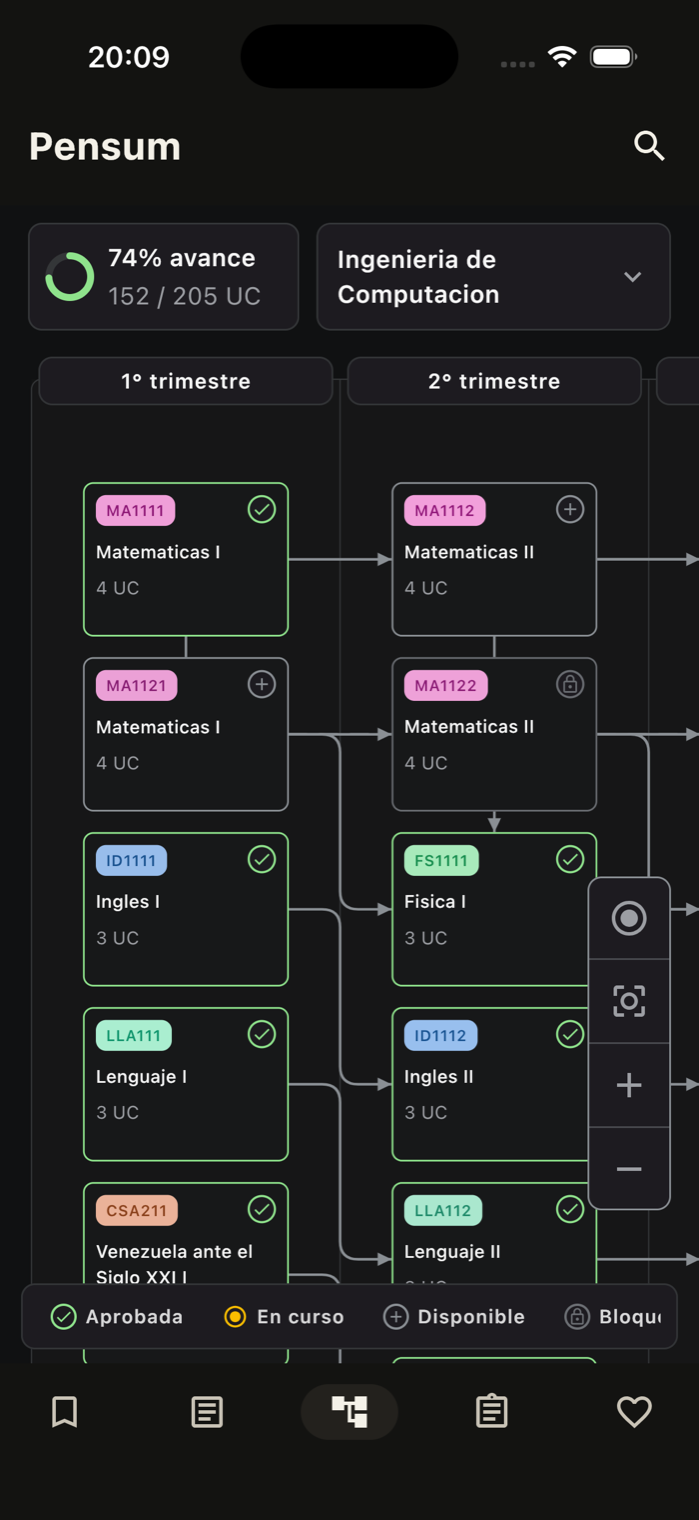Switch to the clipboard tab
Viewport: 699px width, 1520px height.
pyautogui.click(x=491, y=1412)
